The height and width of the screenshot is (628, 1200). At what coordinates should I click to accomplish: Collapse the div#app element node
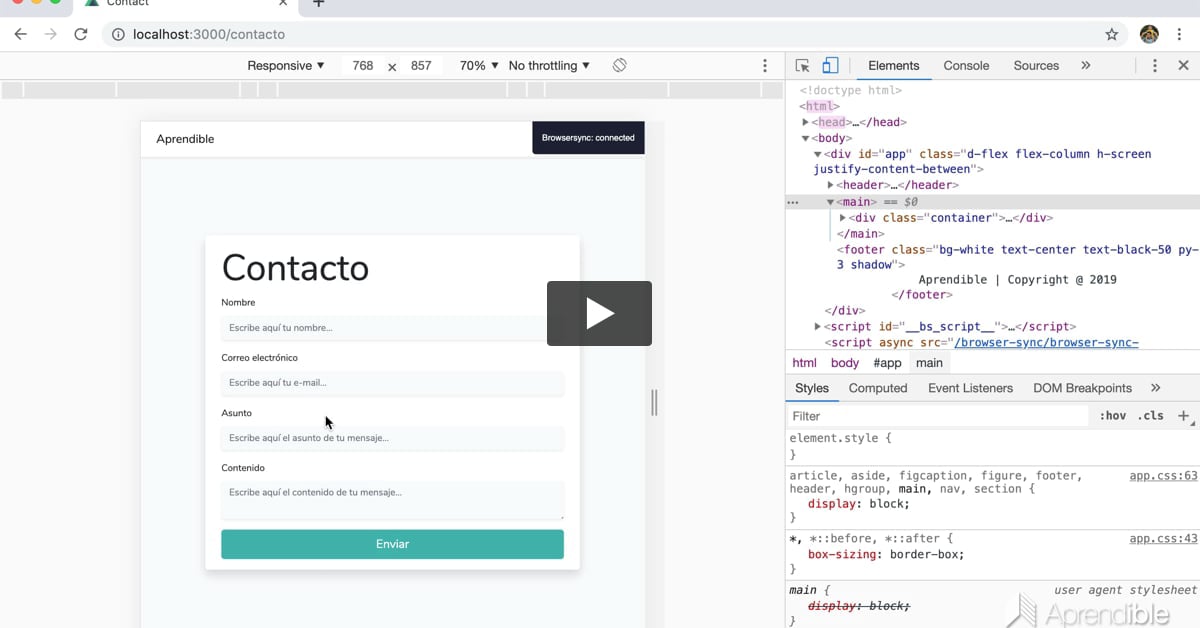pos(818,154)
